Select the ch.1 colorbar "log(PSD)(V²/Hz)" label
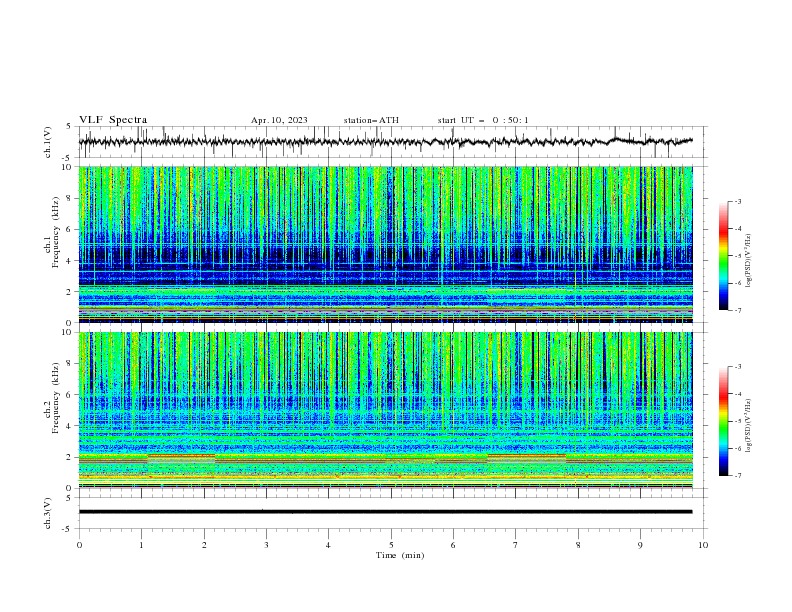This screenshot has height=612, width=792. (749, 261)
